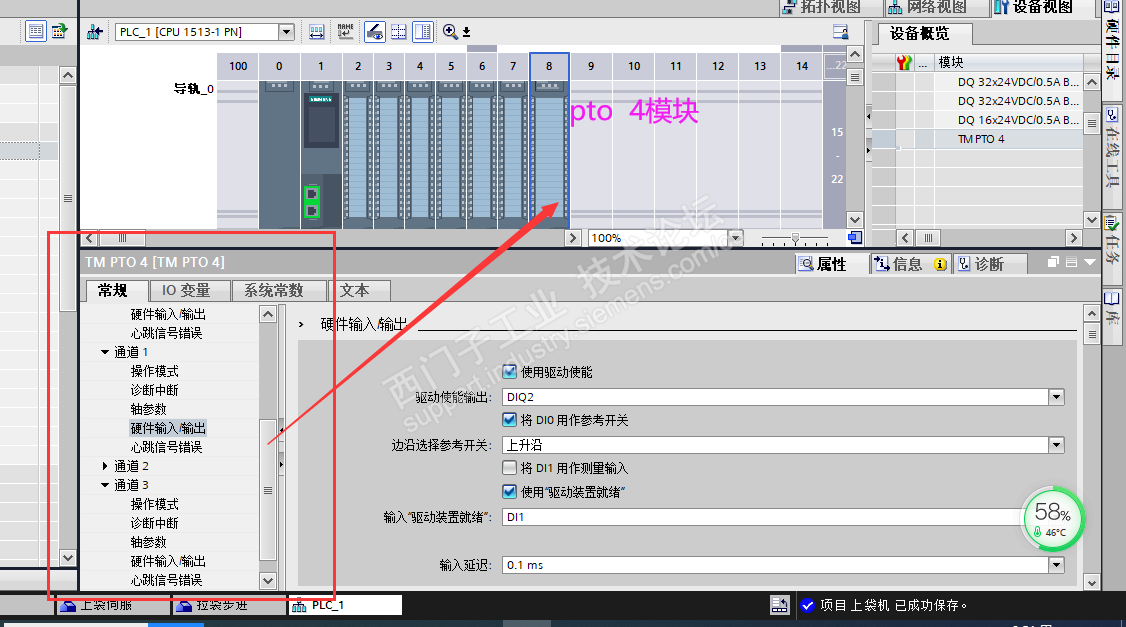The image size is (1126, 627).
Task: Open the Online tools side panel
Action: click(1112, 147)
